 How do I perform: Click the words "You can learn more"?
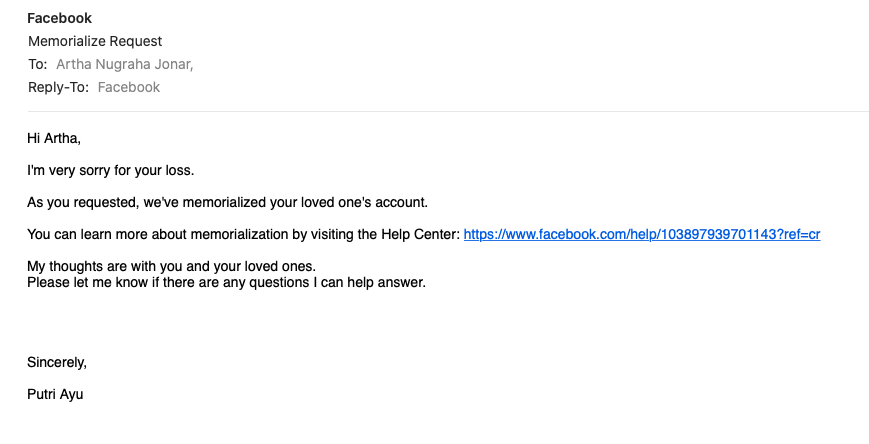coord(84,235)
